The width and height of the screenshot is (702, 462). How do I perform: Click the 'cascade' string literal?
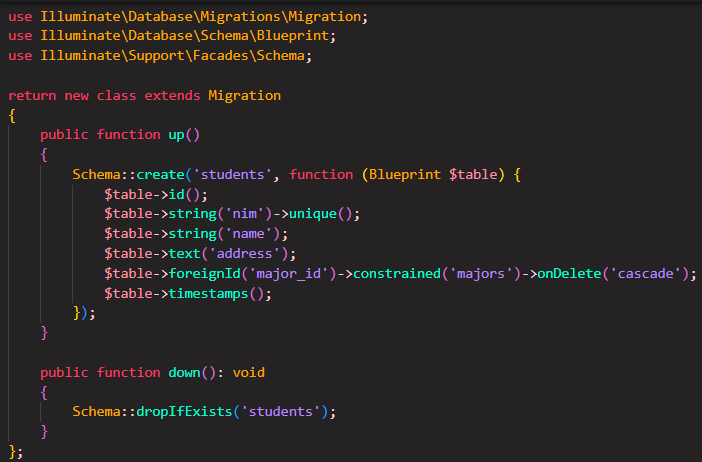tap(645, 274)
